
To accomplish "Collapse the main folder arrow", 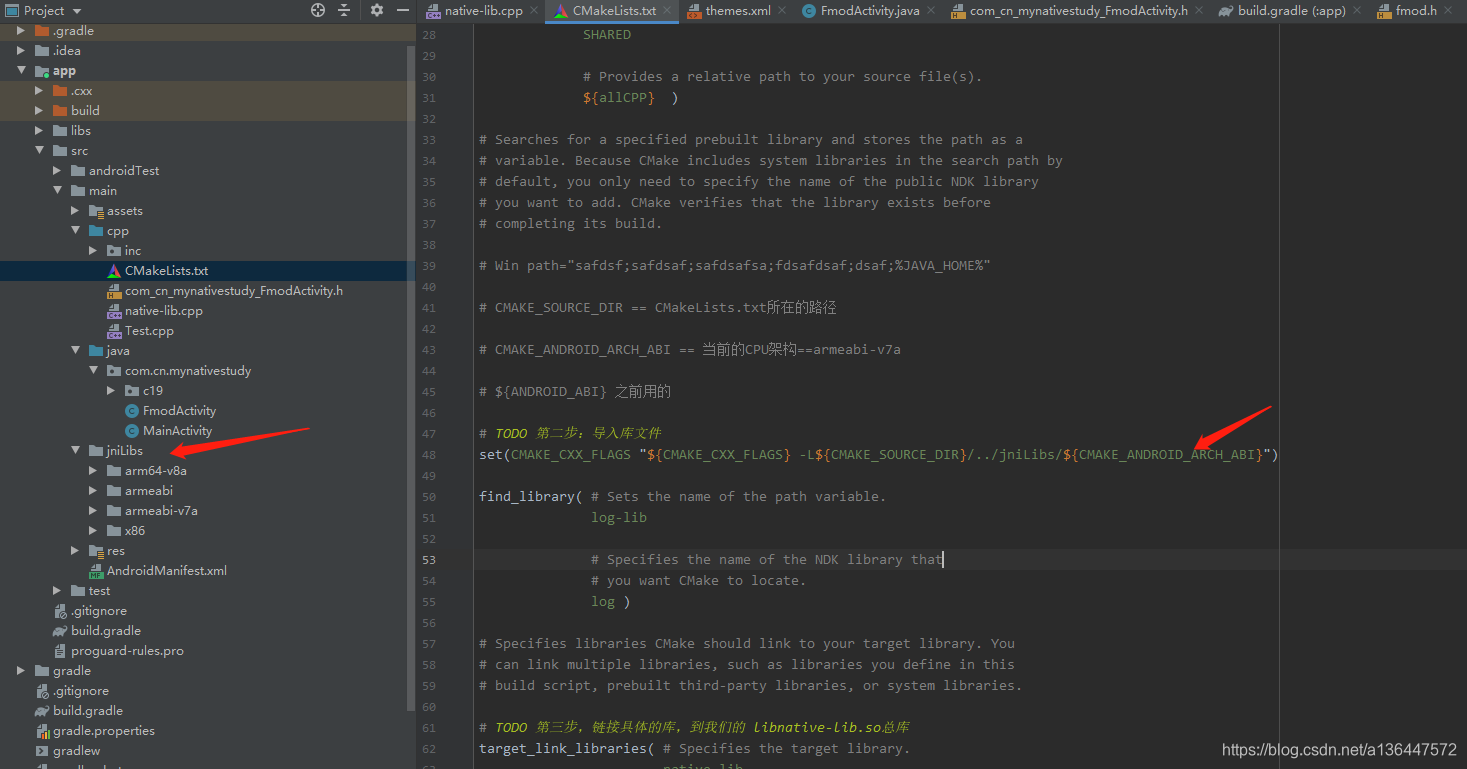I will (x=57, y=191).
